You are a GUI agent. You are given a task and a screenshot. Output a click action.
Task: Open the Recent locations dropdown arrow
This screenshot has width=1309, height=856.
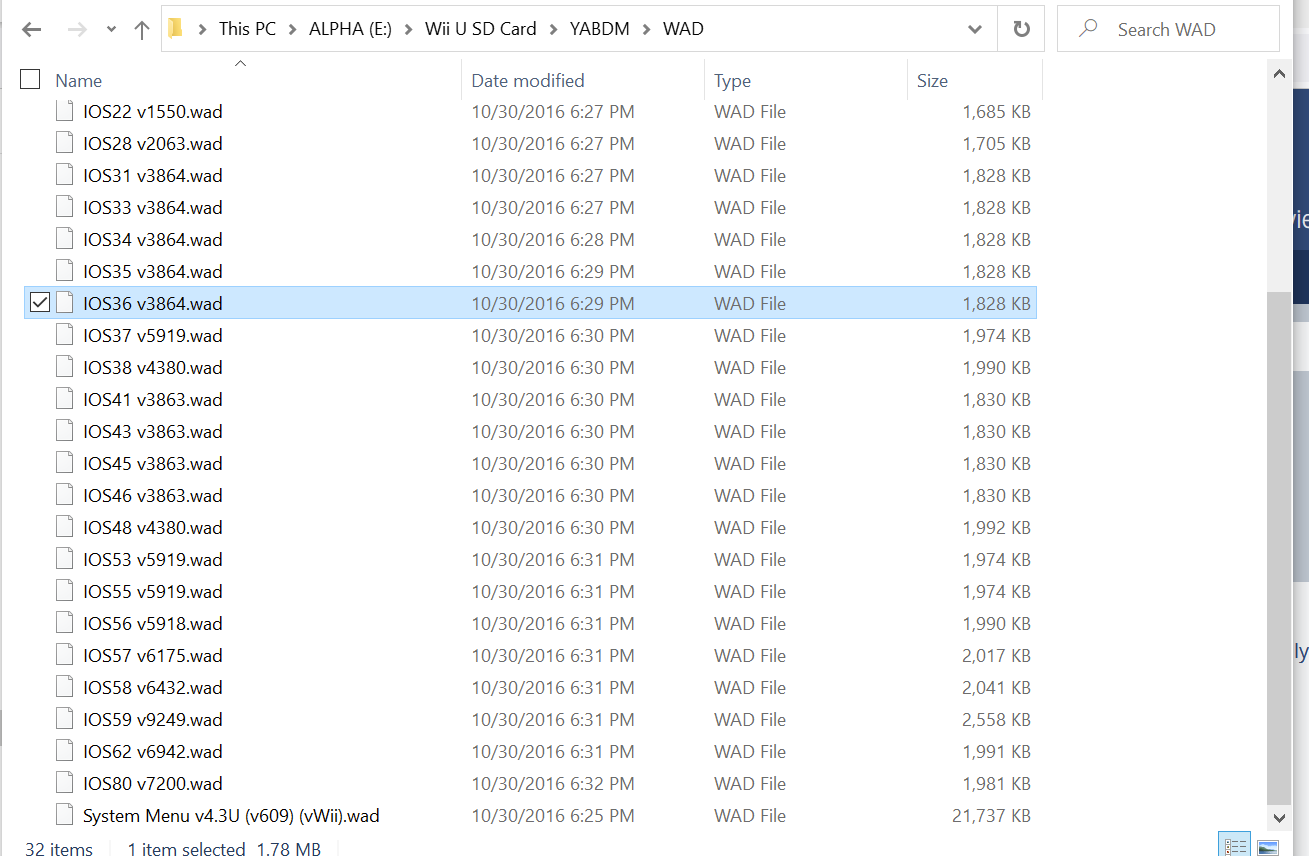[109, 31]
